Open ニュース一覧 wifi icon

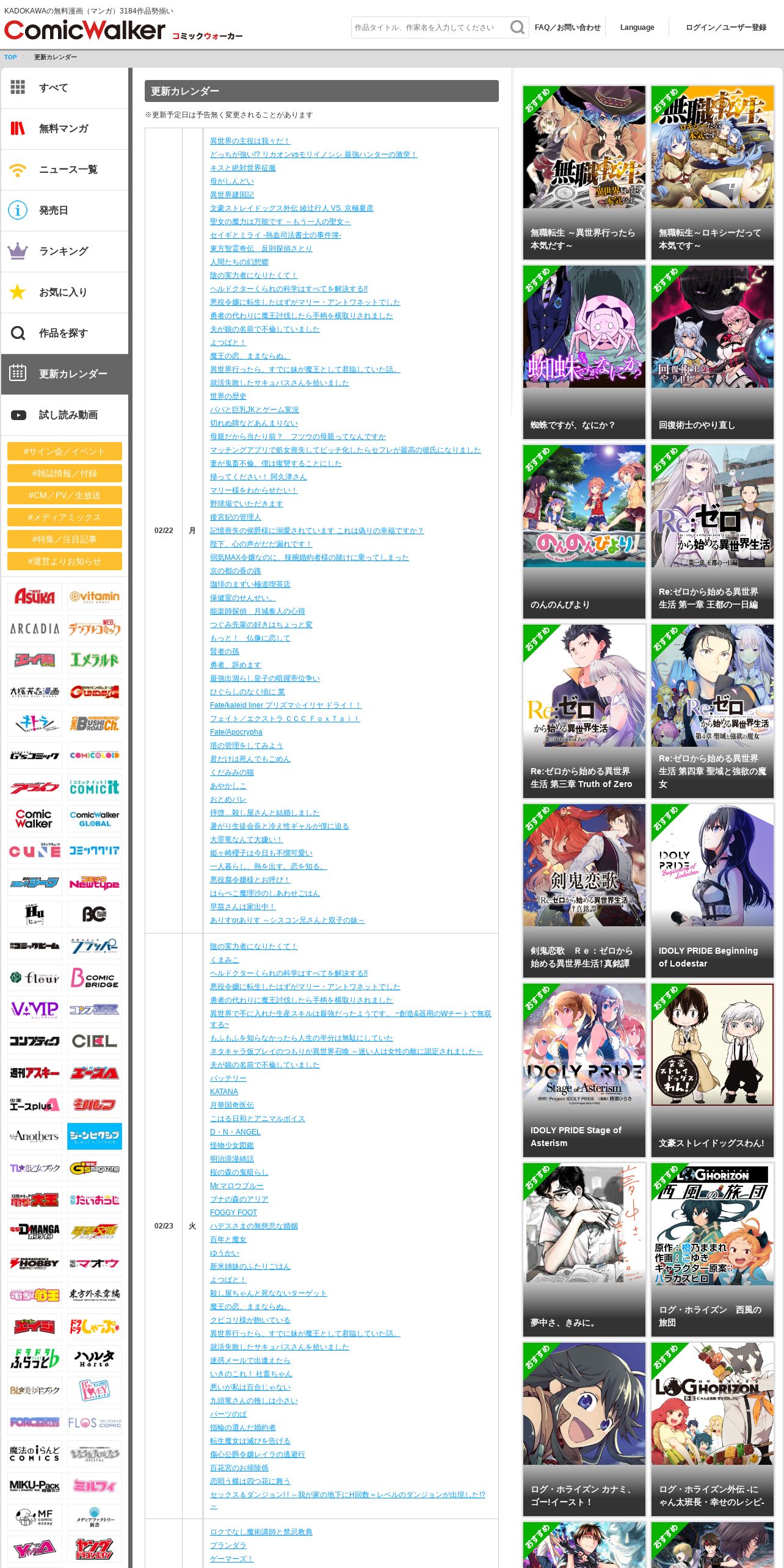[x=18, y=169]
